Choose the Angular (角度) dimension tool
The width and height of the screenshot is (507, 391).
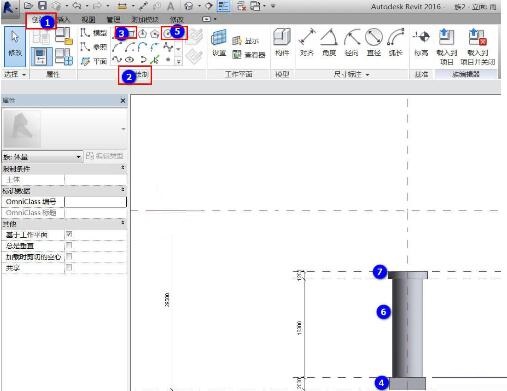pos(329,42)
